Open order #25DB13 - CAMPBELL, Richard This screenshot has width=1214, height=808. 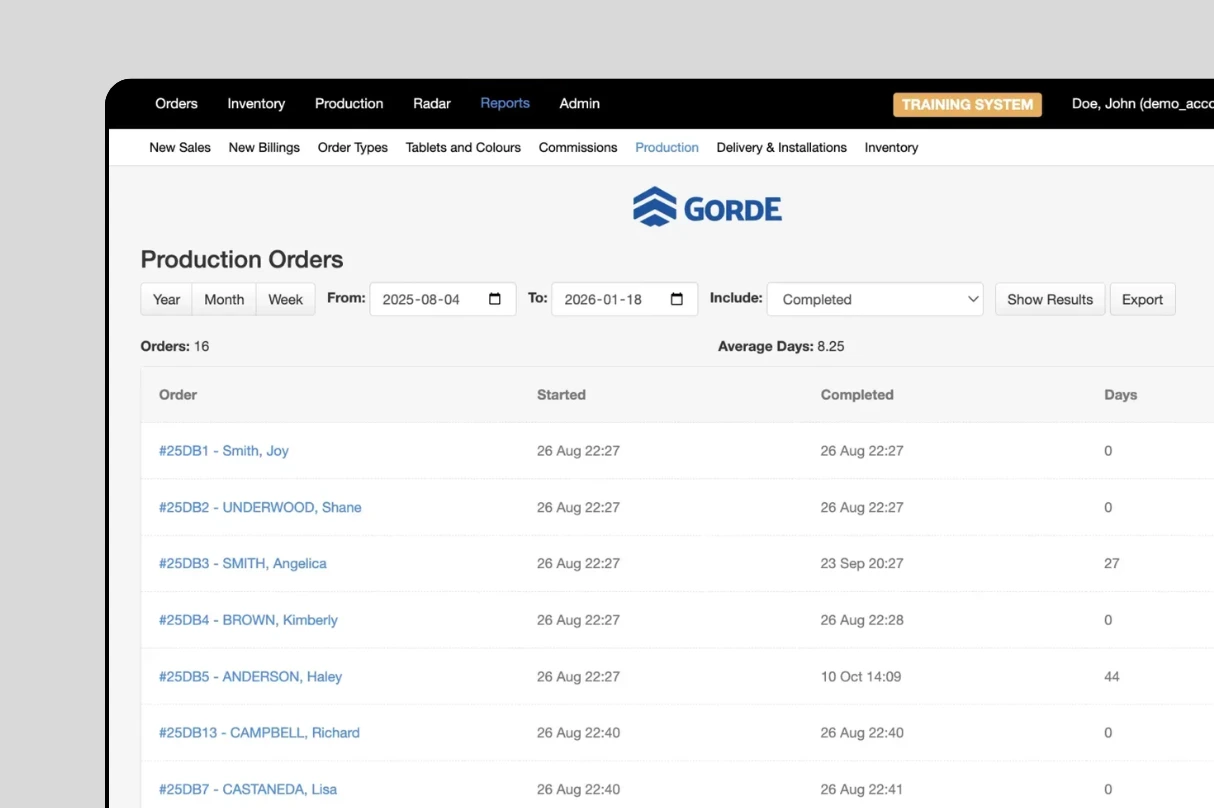coord(259,732)
